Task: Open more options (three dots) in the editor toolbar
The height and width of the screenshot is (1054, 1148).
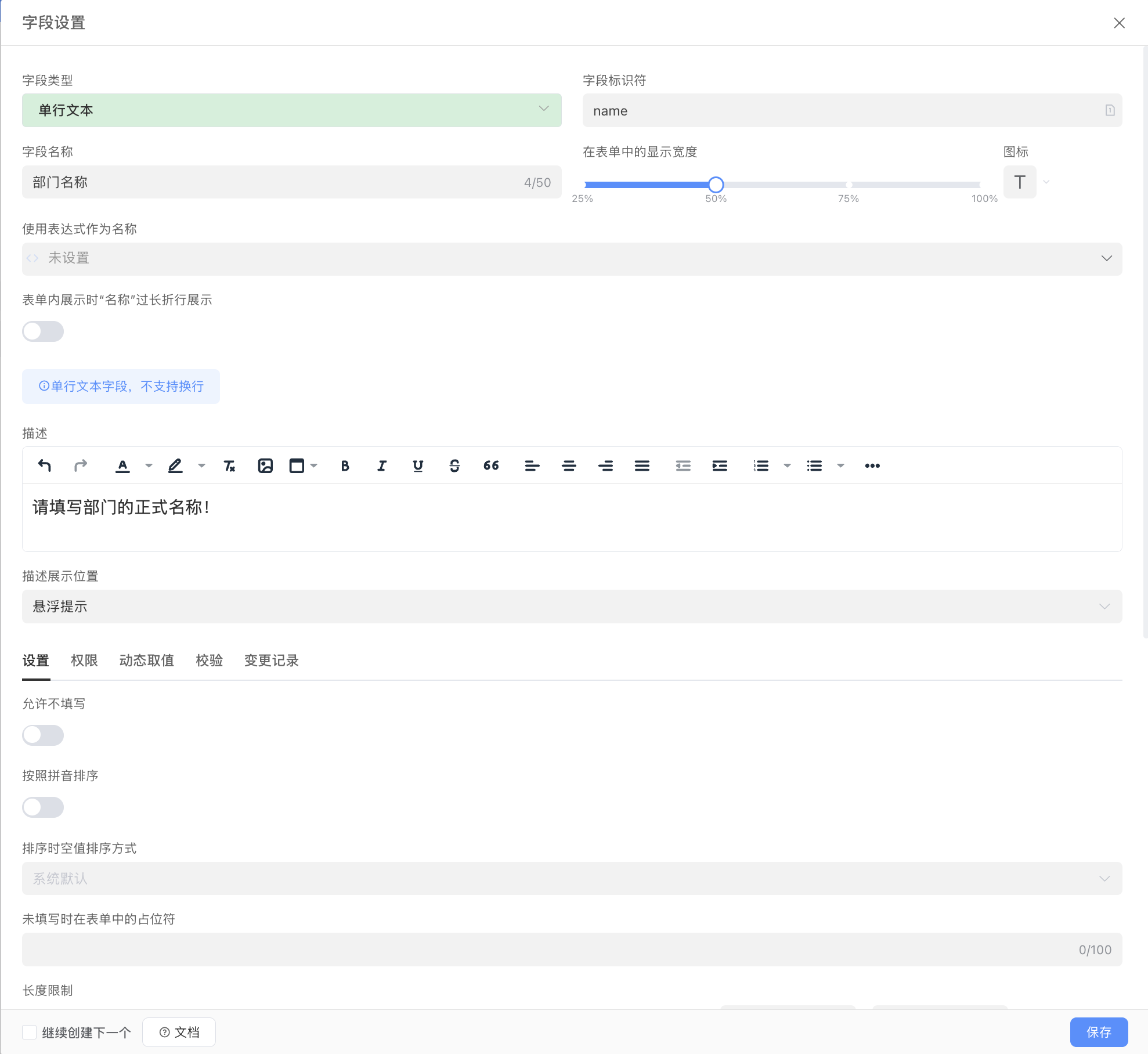Action: coord(872,465)
